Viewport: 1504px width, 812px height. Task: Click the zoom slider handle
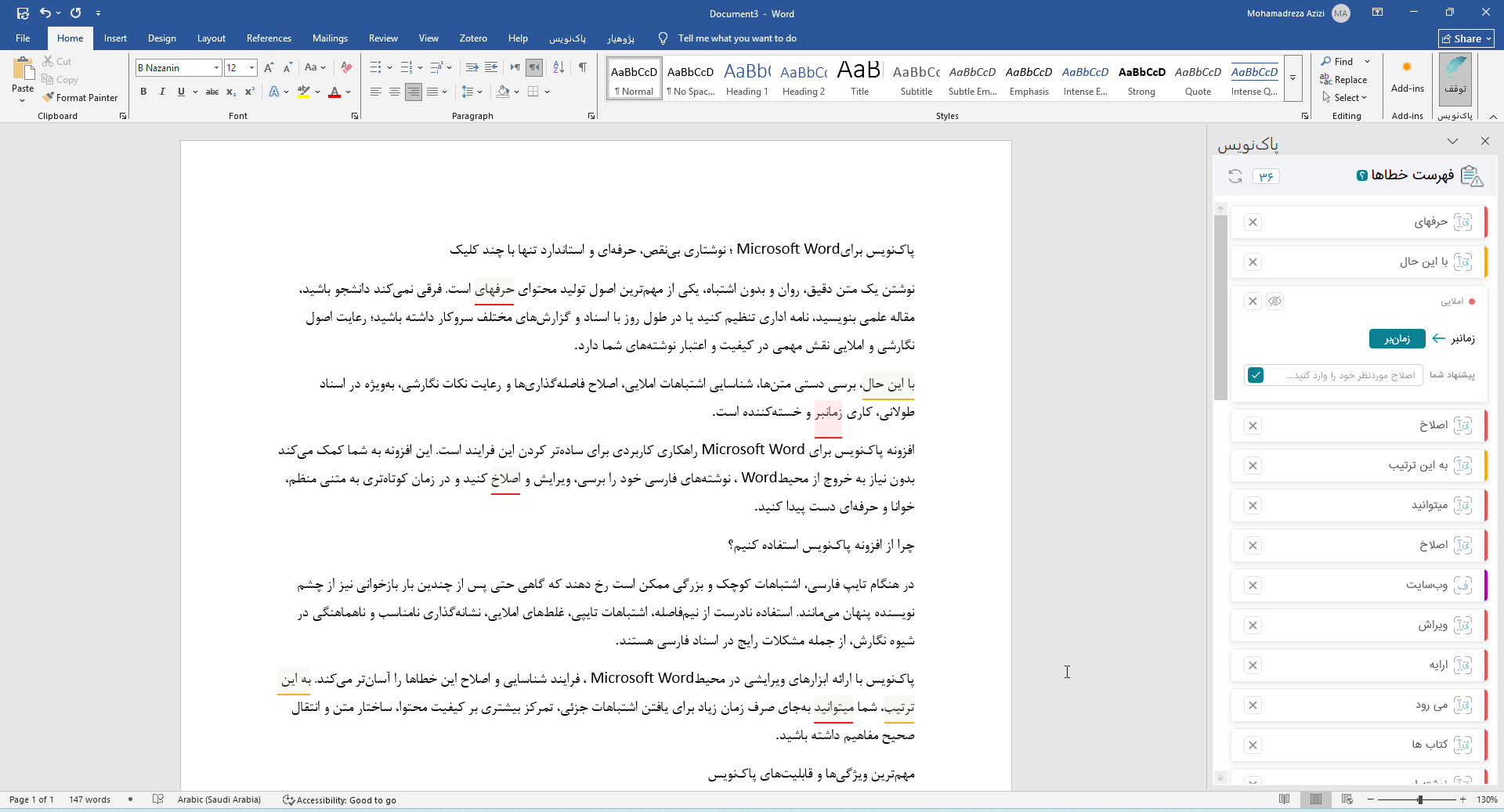tap(1419, 799)
